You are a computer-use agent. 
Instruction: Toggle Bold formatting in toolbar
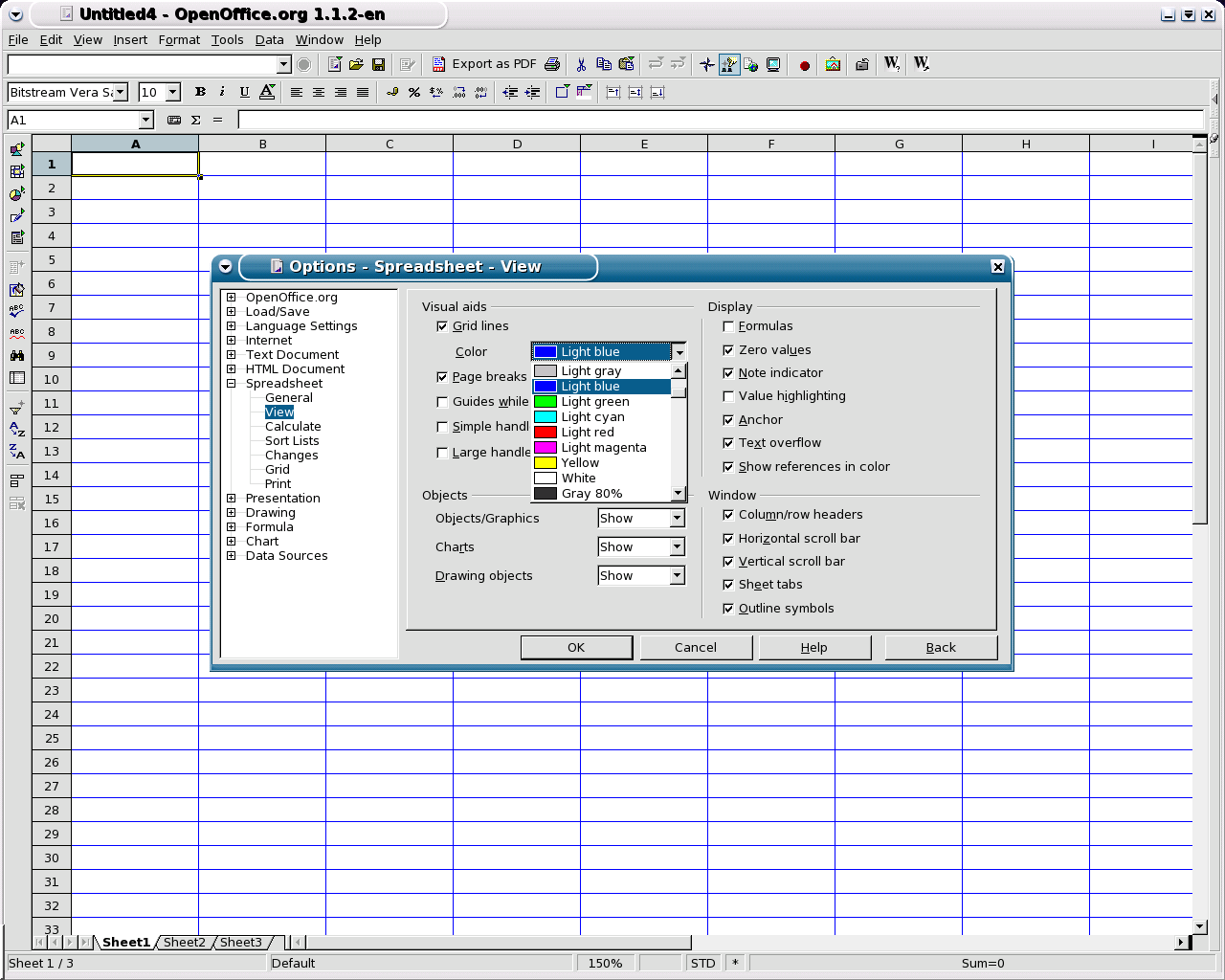(x=200, y=92)
